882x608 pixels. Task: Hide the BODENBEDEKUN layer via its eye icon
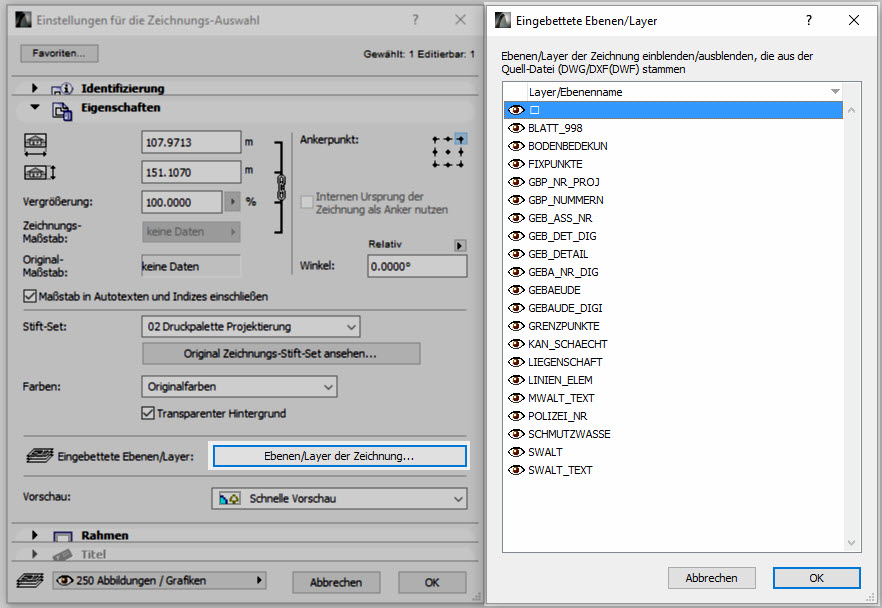point(516,146)
